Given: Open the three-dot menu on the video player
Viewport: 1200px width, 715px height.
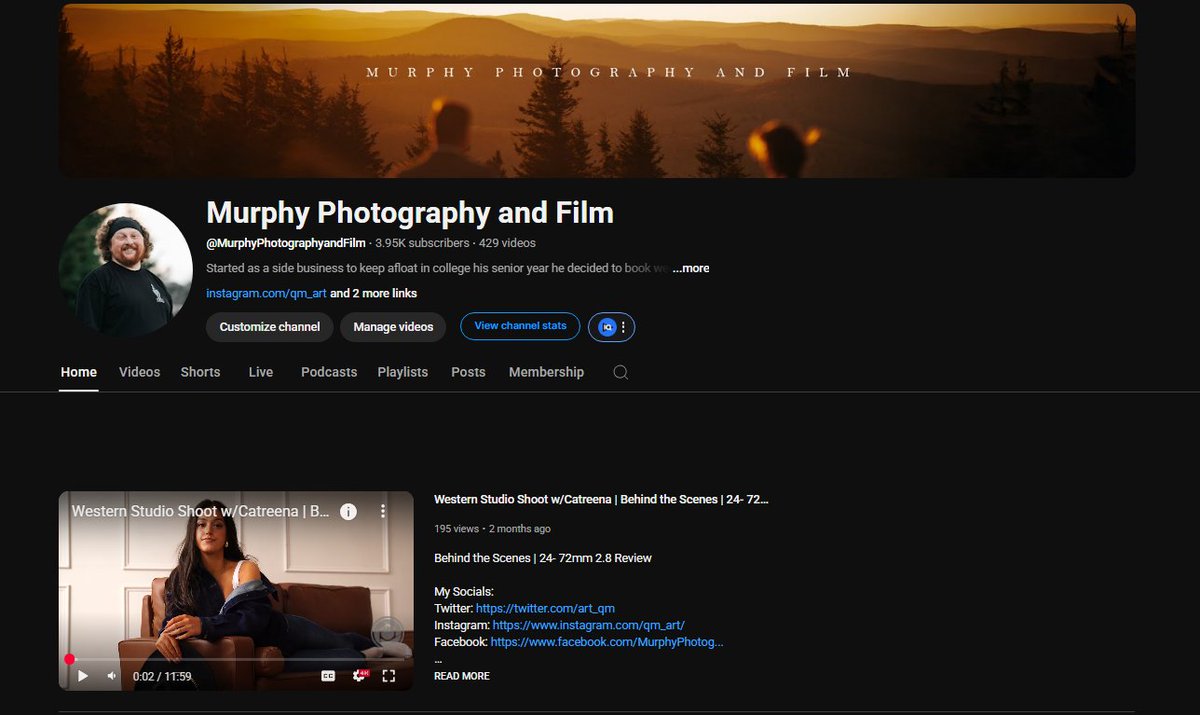Looking at the screenshot, I should [x=382, y=511].
